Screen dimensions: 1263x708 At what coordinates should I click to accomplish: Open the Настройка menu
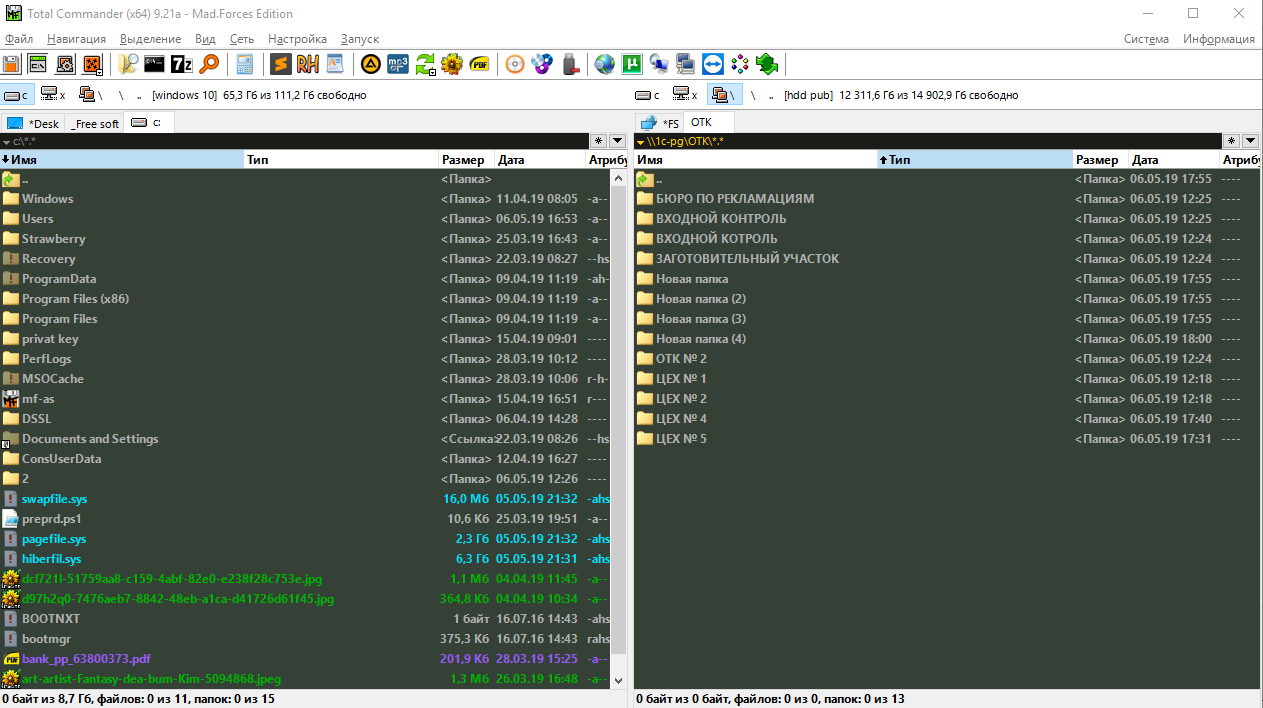click(x=297, y=39)
